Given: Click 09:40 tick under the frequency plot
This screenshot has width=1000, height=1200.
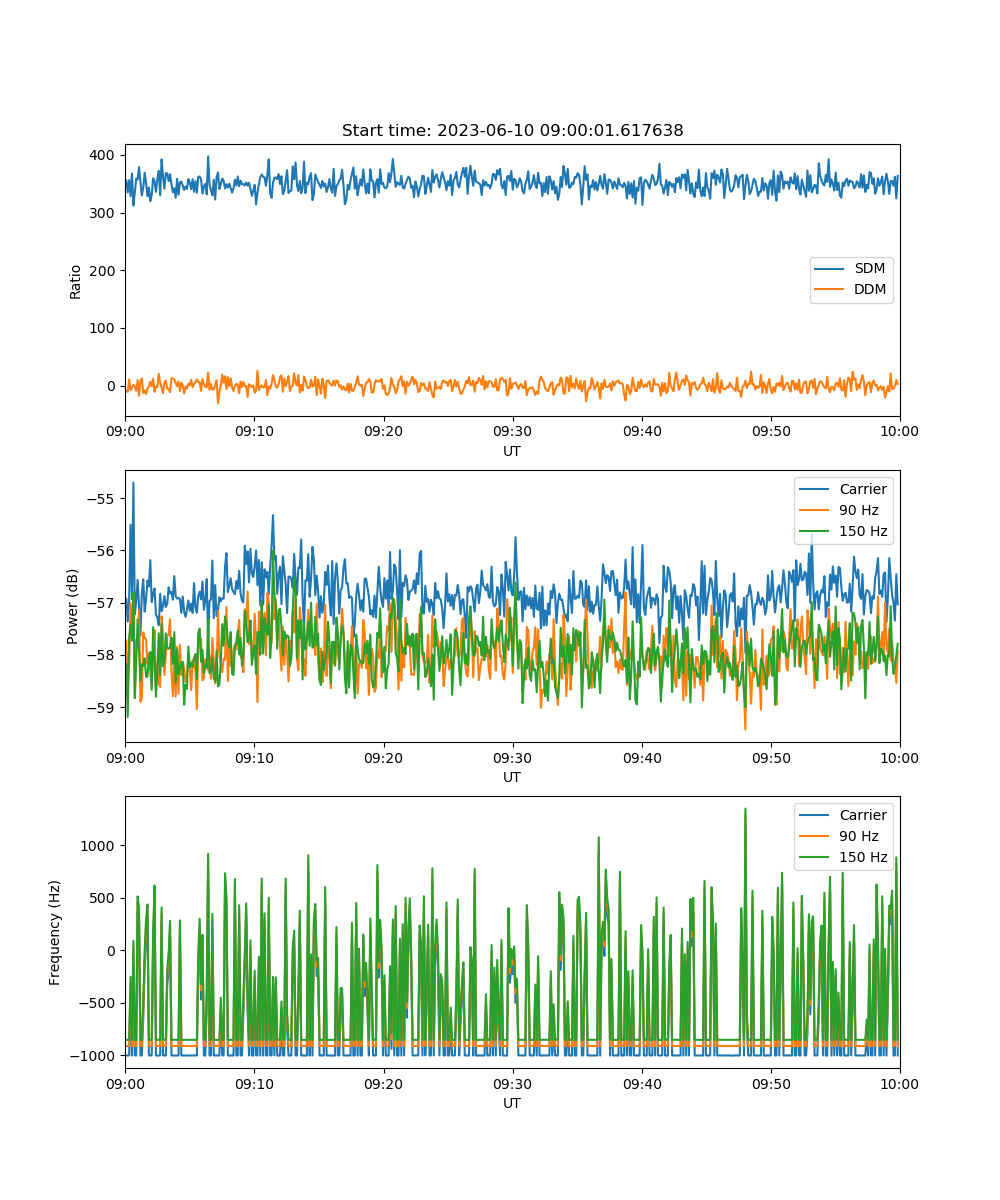Looking at the screenshot, I should coord(641,1083).
